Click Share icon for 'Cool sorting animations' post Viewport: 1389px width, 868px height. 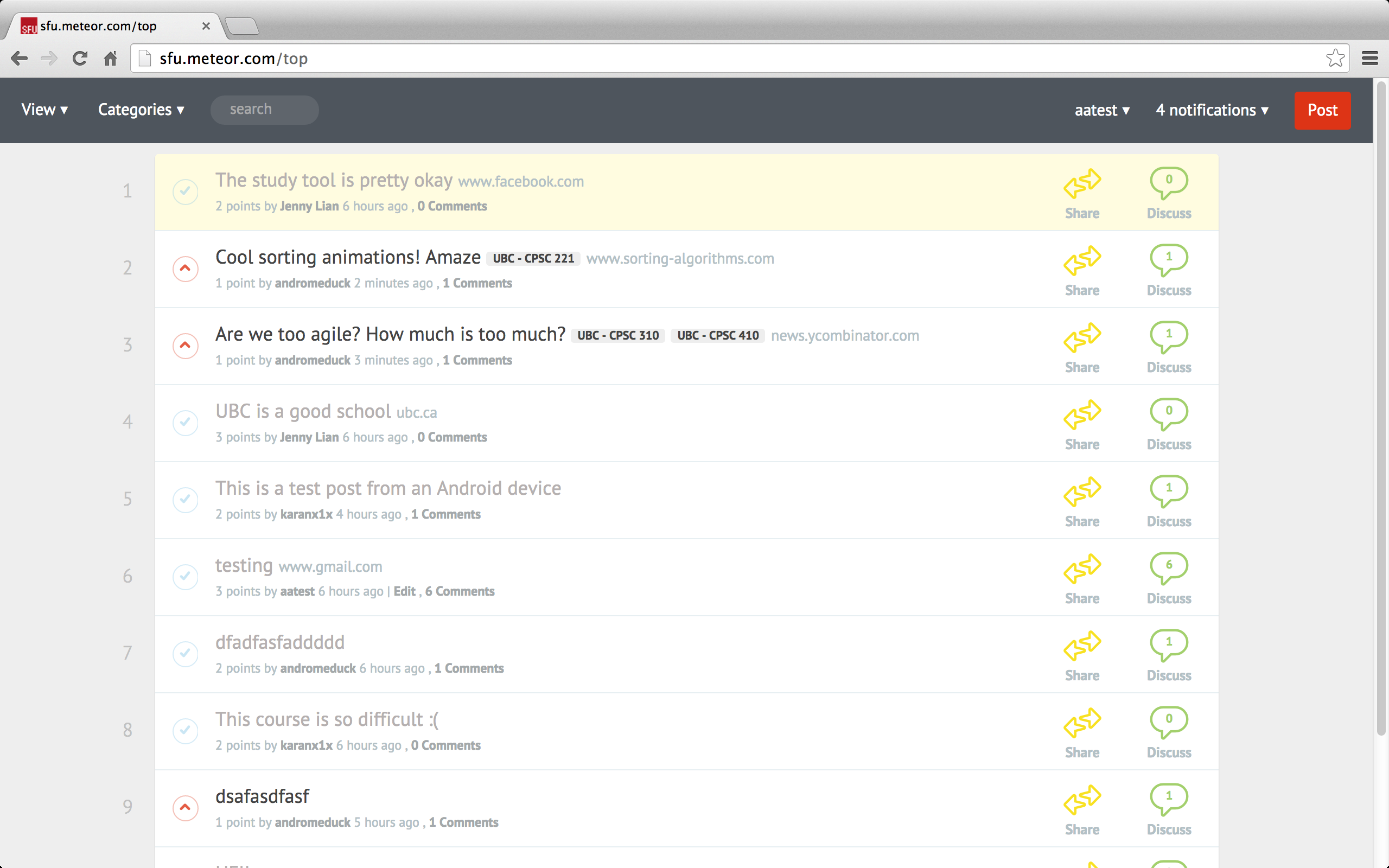point(1082,261)
